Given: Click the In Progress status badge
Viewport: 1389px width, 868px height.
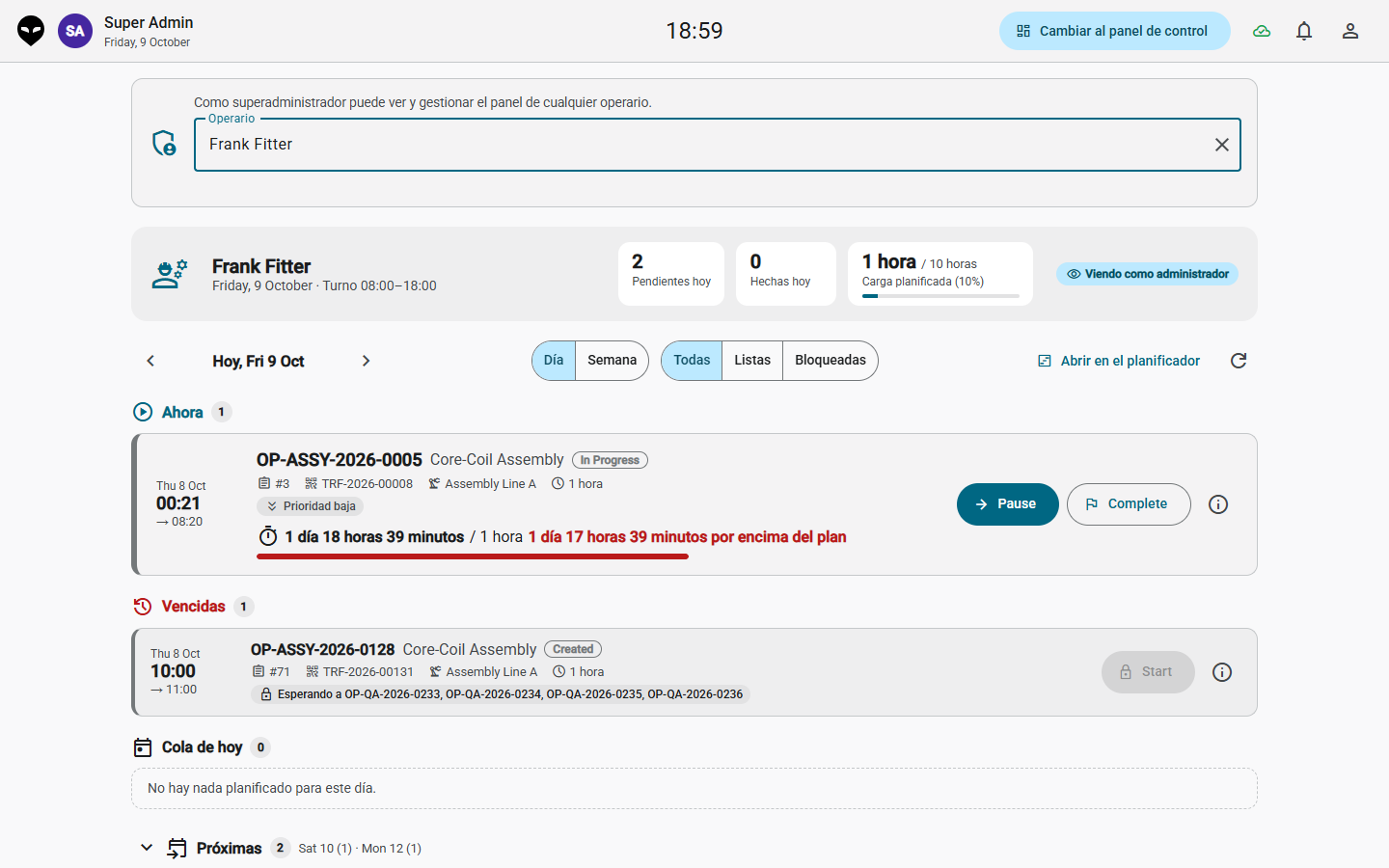Looking at the screenshot, I should 610,460.
